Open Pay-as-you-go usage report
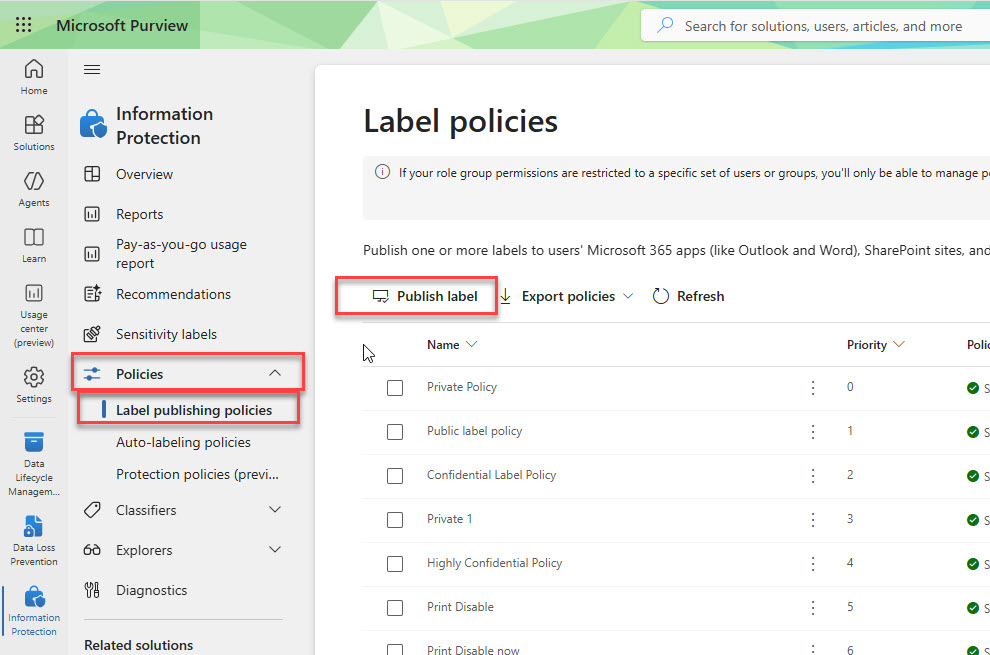The image size is (990, 655). point(181,254)
